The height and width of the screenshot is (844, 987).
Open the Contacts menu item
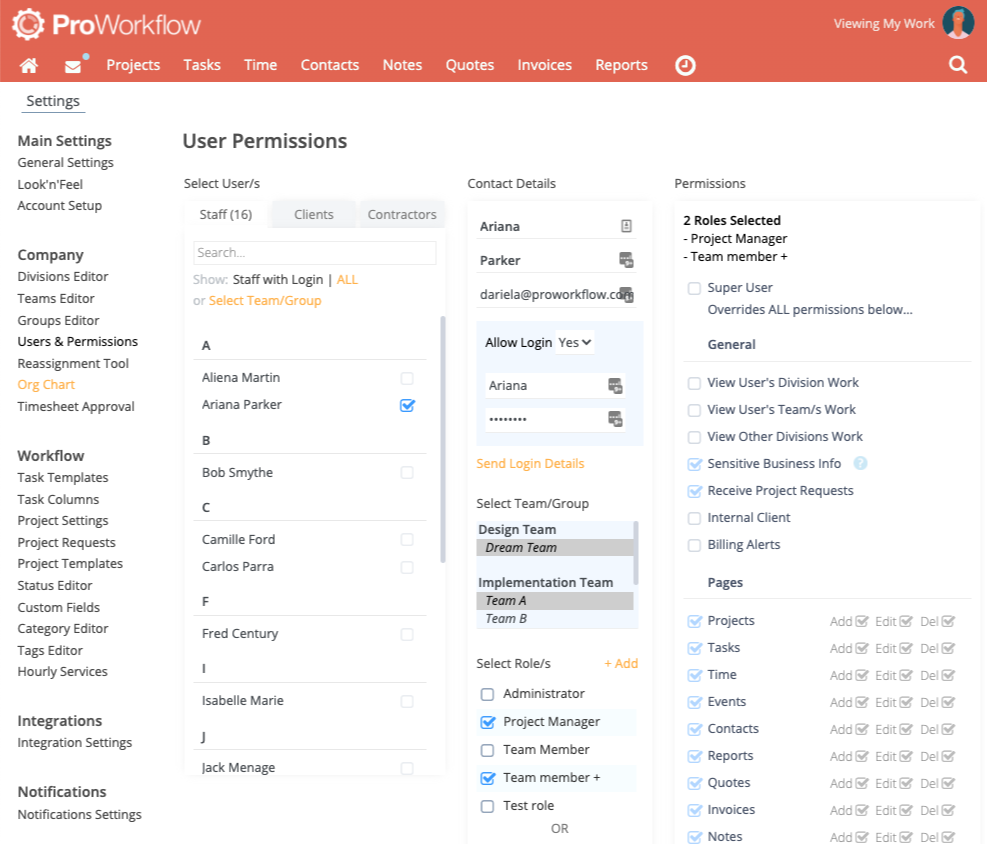(x=330, y=64)
